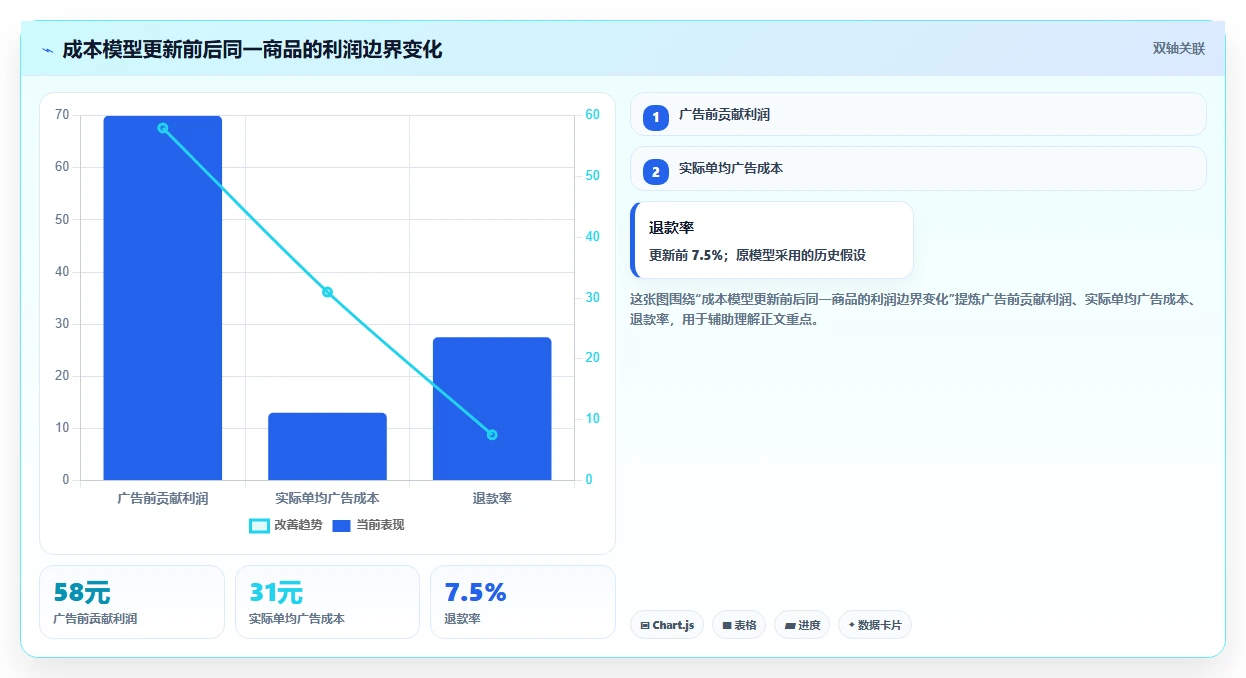Click the 广告前贡献利润 blue bar
Screen dimensions: 1246x678
[163, 298]
